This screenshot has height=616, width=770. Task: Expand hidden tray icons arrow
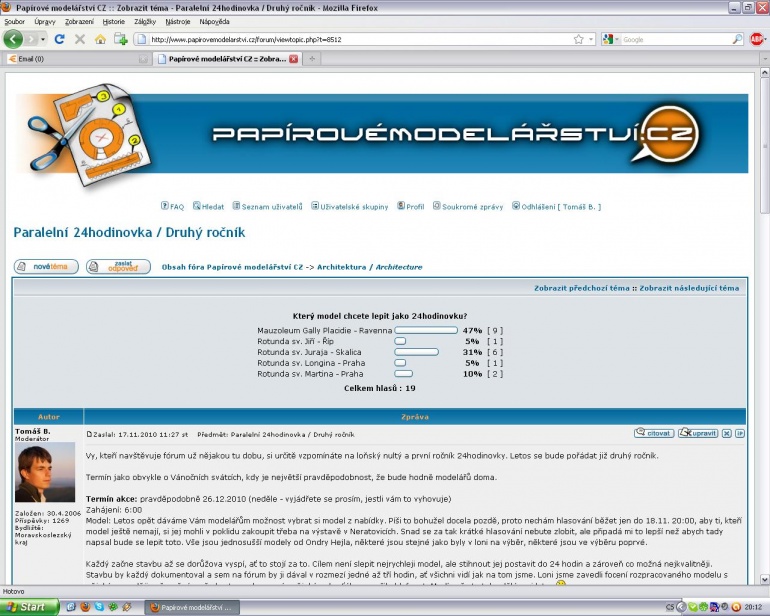click(x=681, y=608)
